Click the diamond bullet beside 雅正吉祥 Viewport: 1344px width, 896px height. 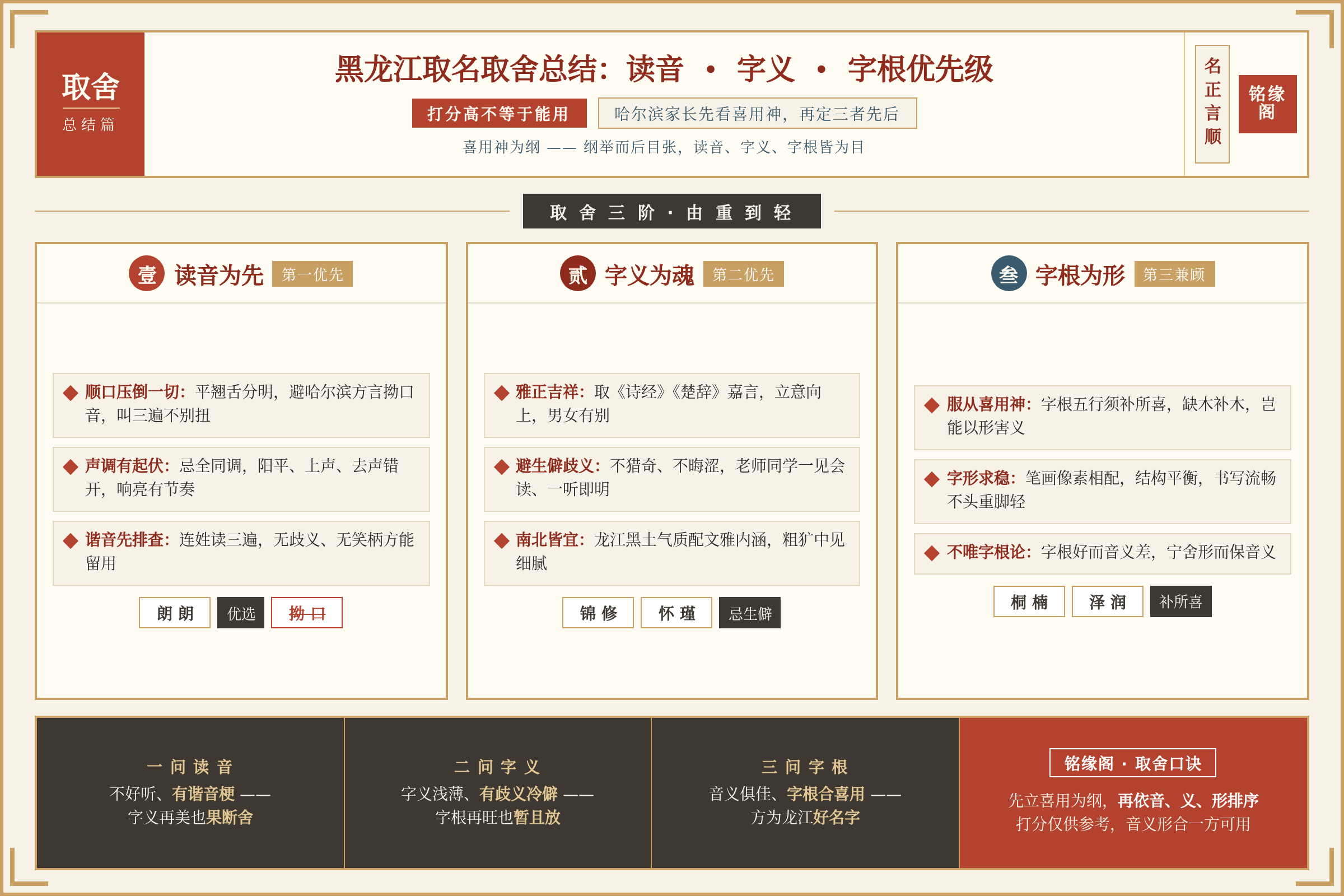(501, 393)
